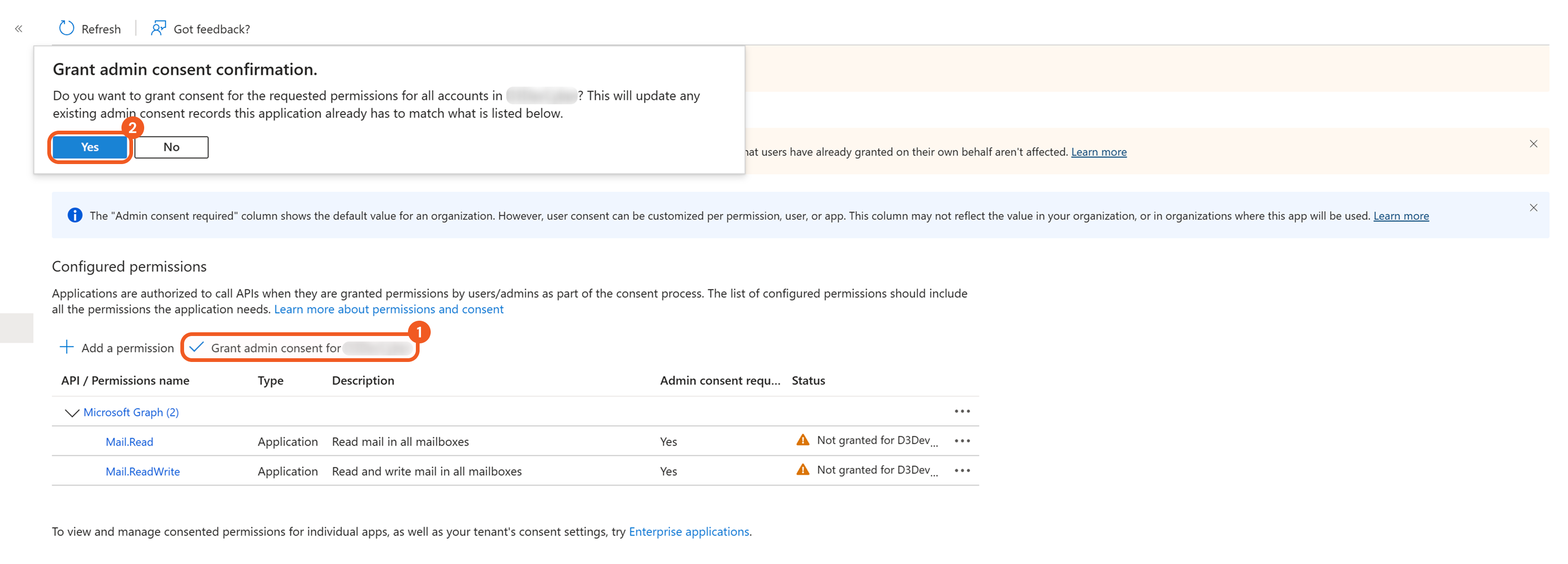The image size is (1568, 564).
Task: Click the Refresh icon in toolbar
Action: 66,29
